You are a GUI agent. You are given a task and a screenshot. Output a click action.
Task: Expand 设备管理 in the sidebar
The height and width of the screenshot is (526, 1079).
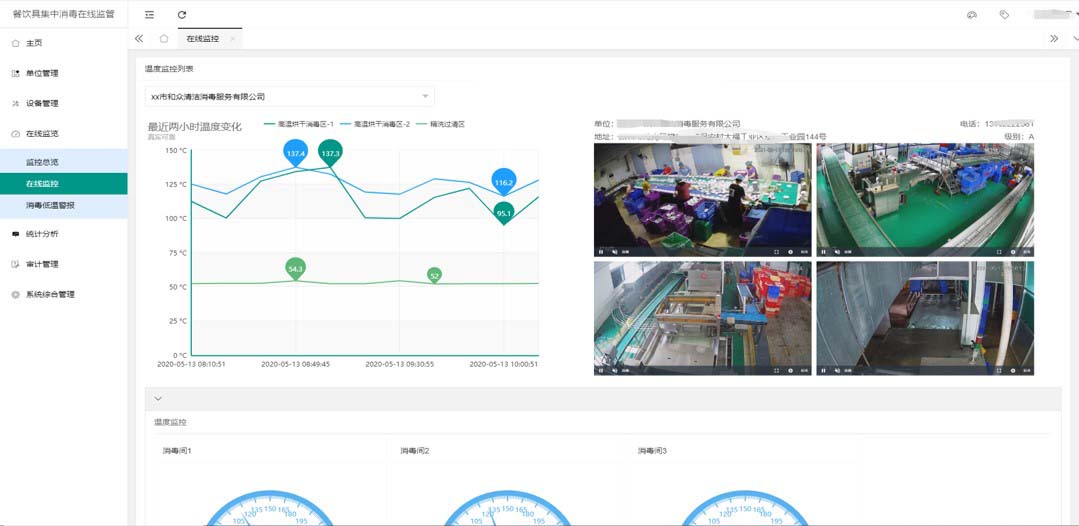tap(63, 103)
